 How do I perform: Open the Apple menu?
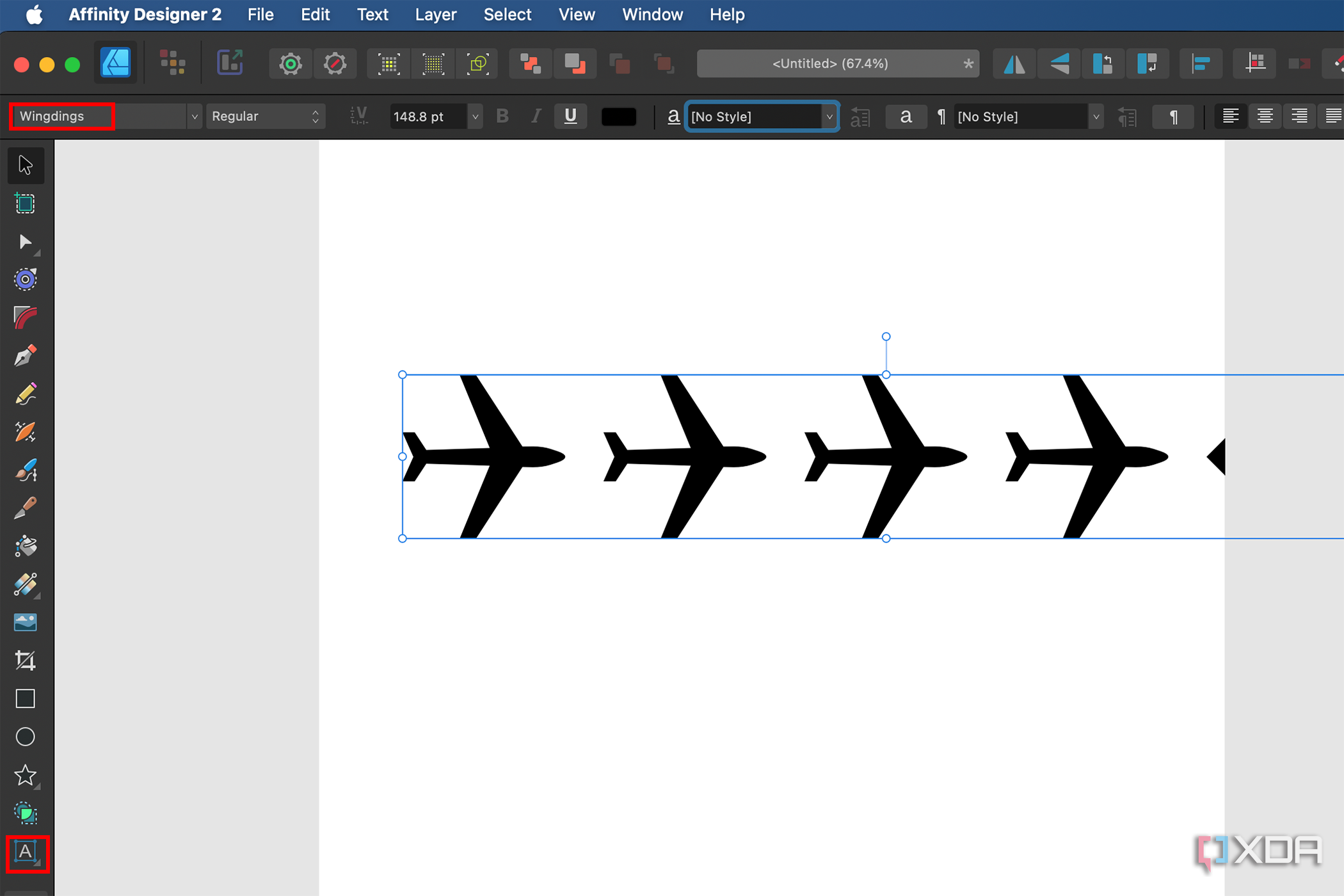click(x=35, y=14)
